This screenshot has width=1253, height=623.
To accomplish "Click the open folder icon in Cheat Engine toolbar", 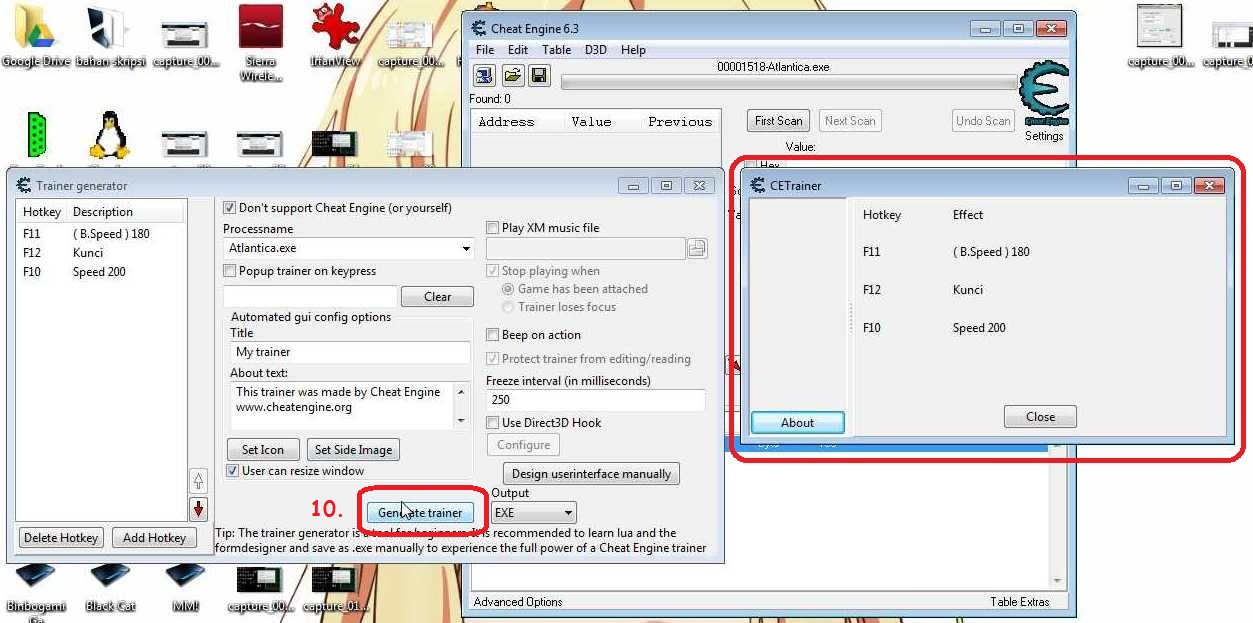I will click(512, 76).
